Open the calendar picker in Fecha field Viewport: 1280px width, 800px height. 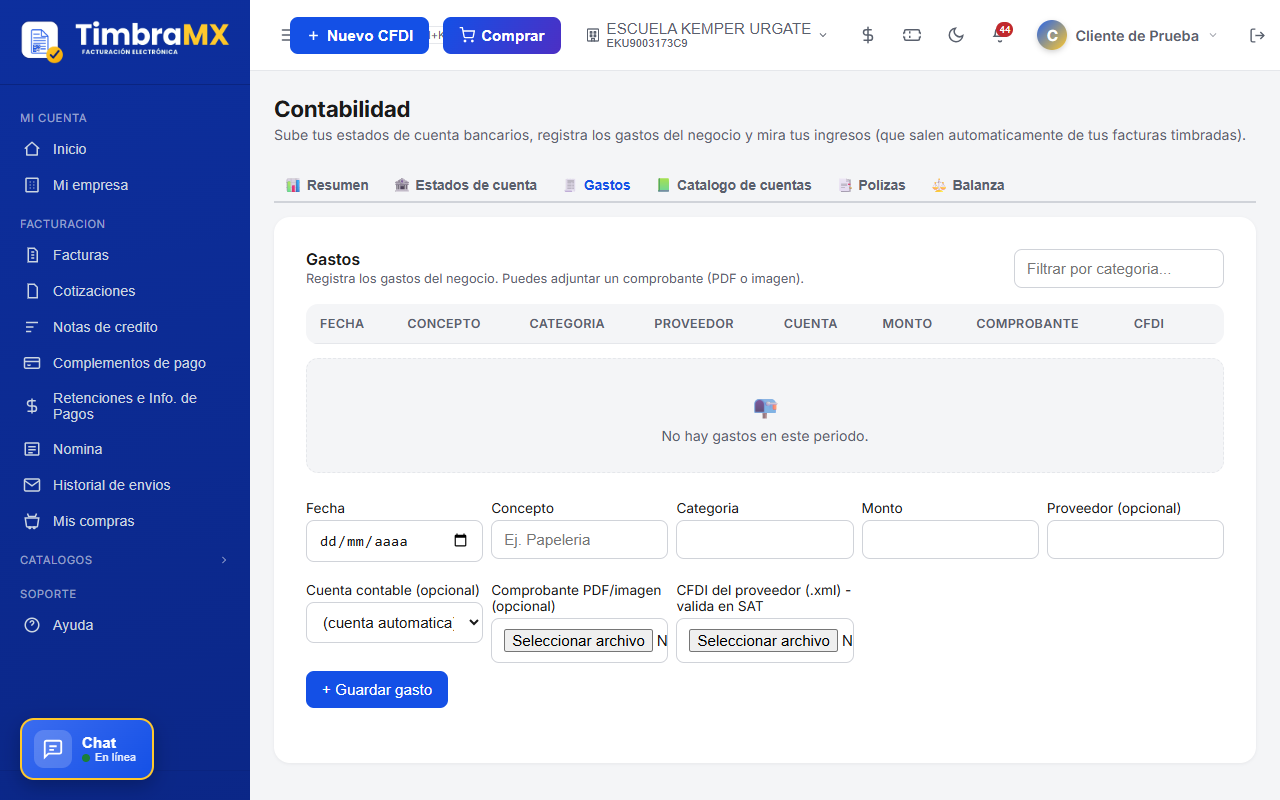click(460, 541)
